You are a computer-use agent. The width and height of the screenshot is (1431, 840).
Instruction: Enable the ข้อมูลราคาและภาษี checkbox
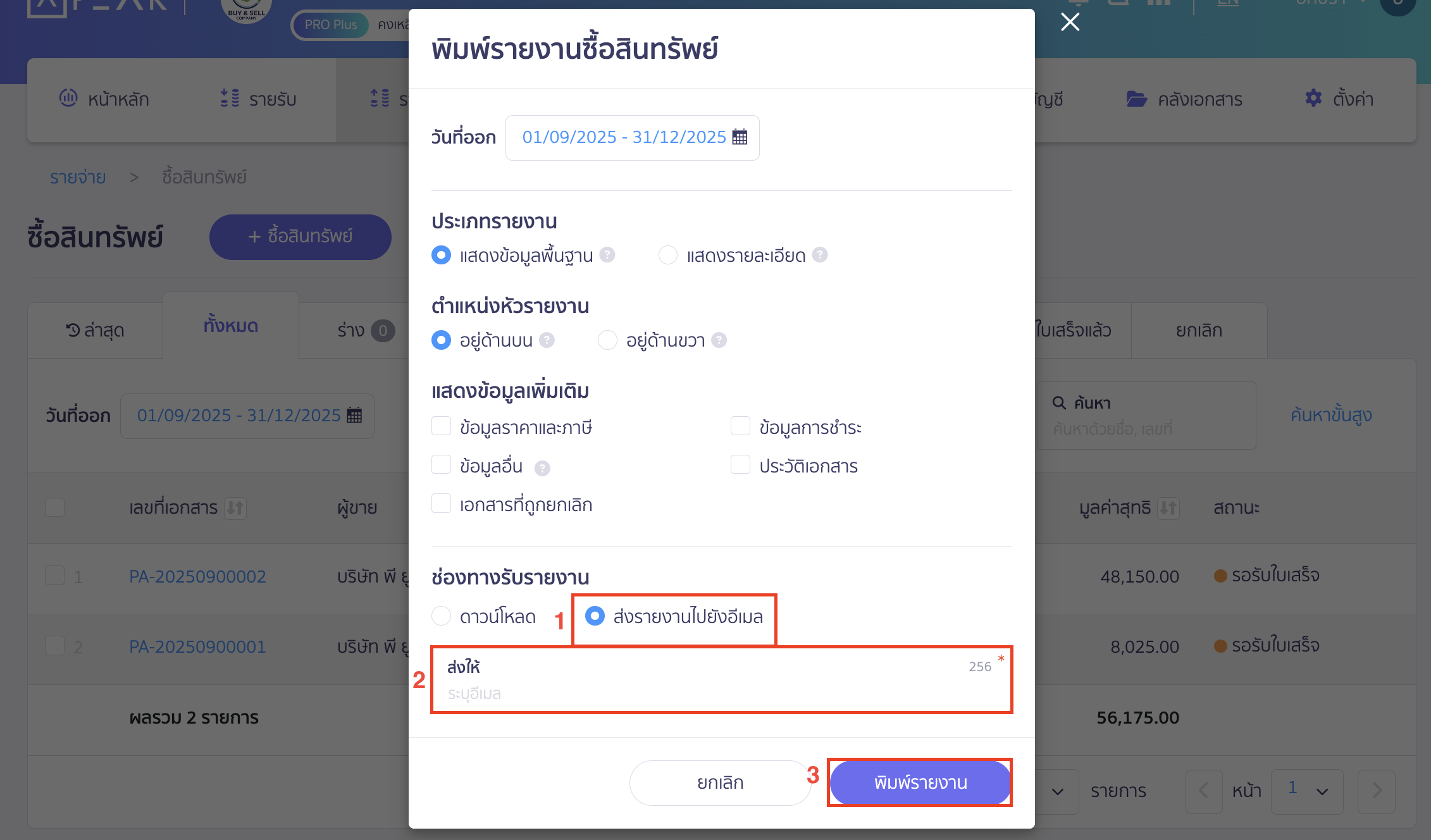click(x=441, y=426)
